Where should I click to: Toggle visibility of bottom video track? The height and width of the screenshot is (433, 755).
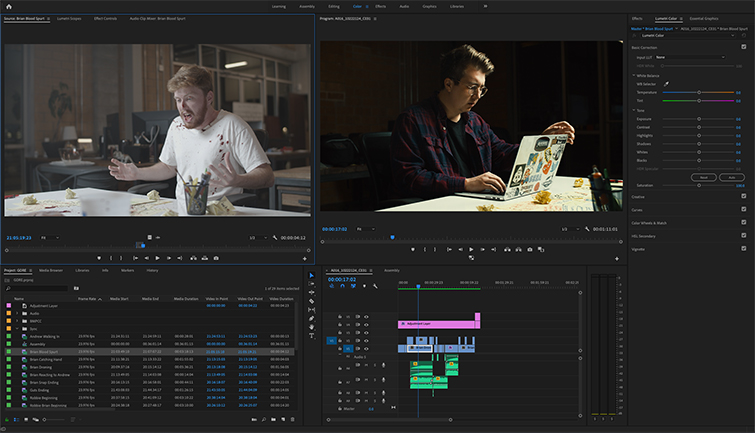pyautogui.click(x=366, y=349)
